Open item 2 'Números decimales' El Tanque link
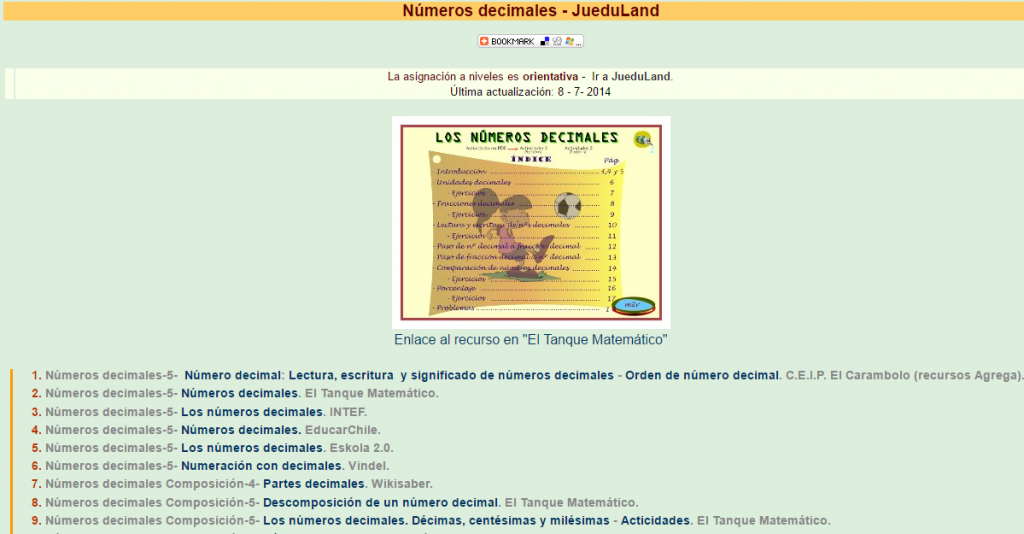The height and width of the screenshot is (534, 1024). pyautogui.click(x=239, y=393)
